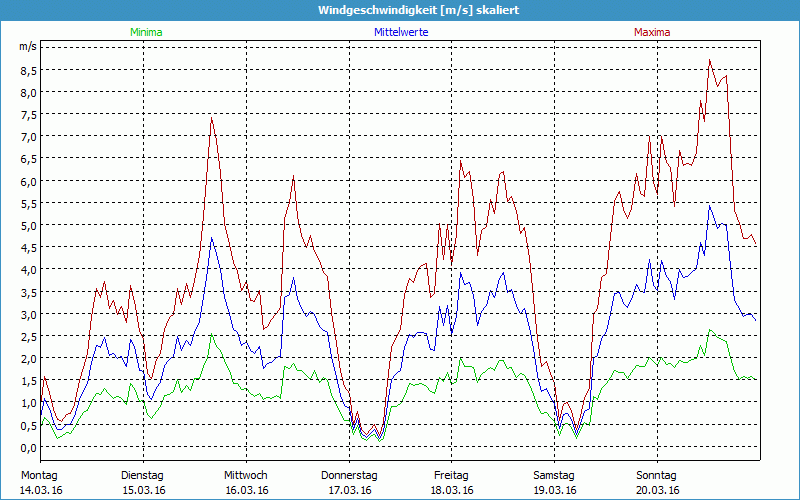Click the highest red Maxima peak on Sonntag
The height and width of the screenshot is (500, 800).
[710, 61]
